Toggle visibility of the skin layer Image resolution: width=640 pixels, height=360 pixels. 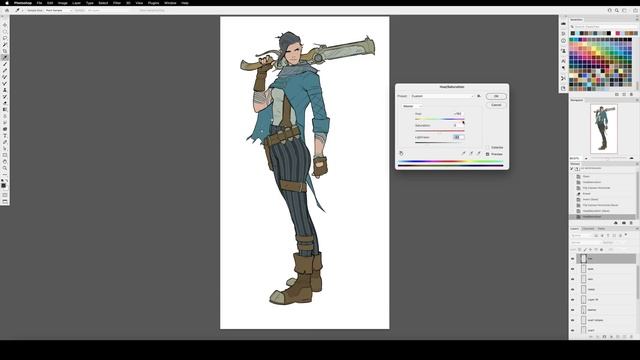[572, 279]
